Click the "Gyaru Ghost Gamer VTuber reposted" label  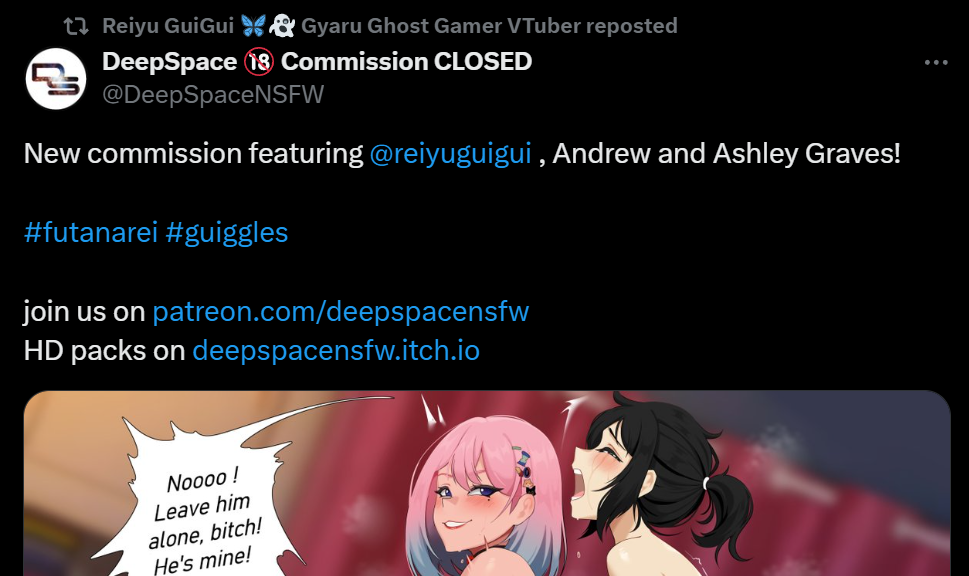pyautogui.click(x=489, y=26)
